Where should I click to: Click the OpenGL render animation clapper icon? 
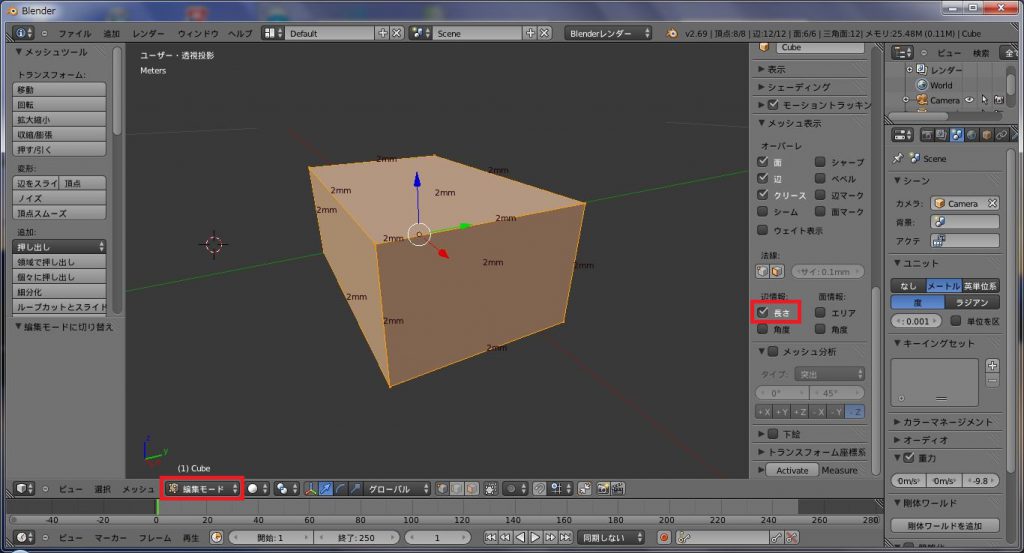click(617, 488)
